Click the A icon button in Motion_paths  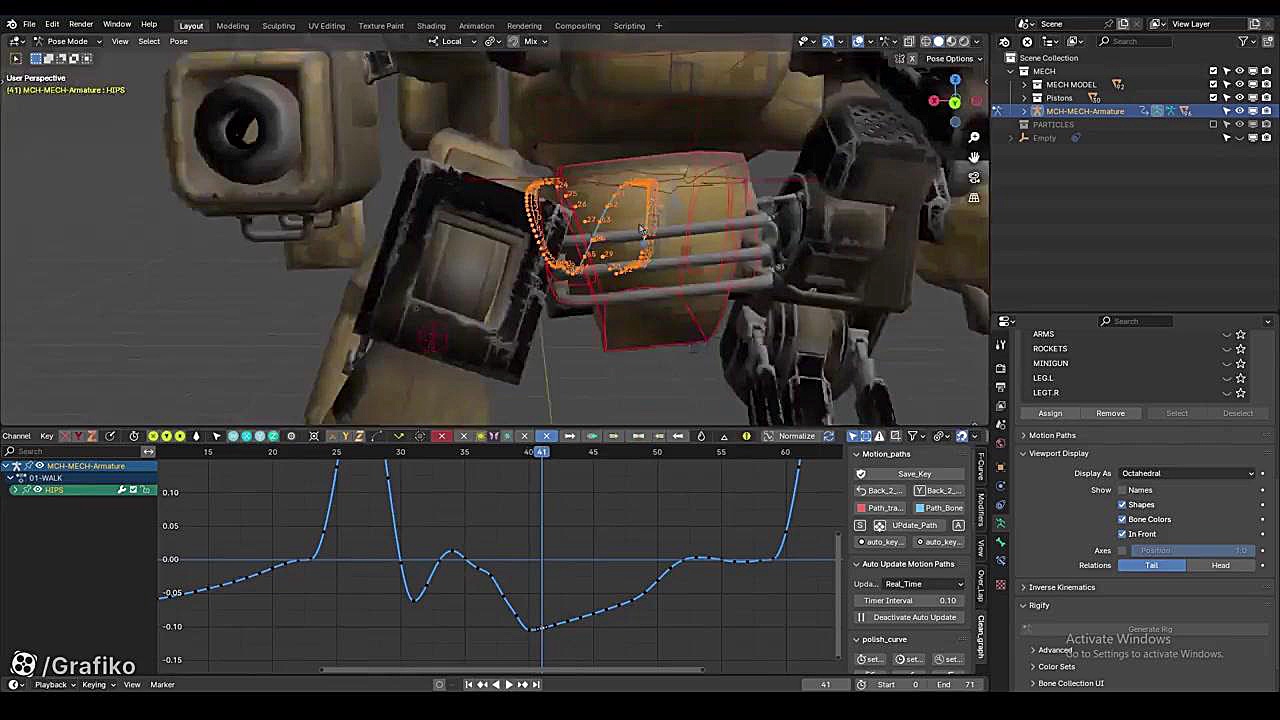[958, 525]
